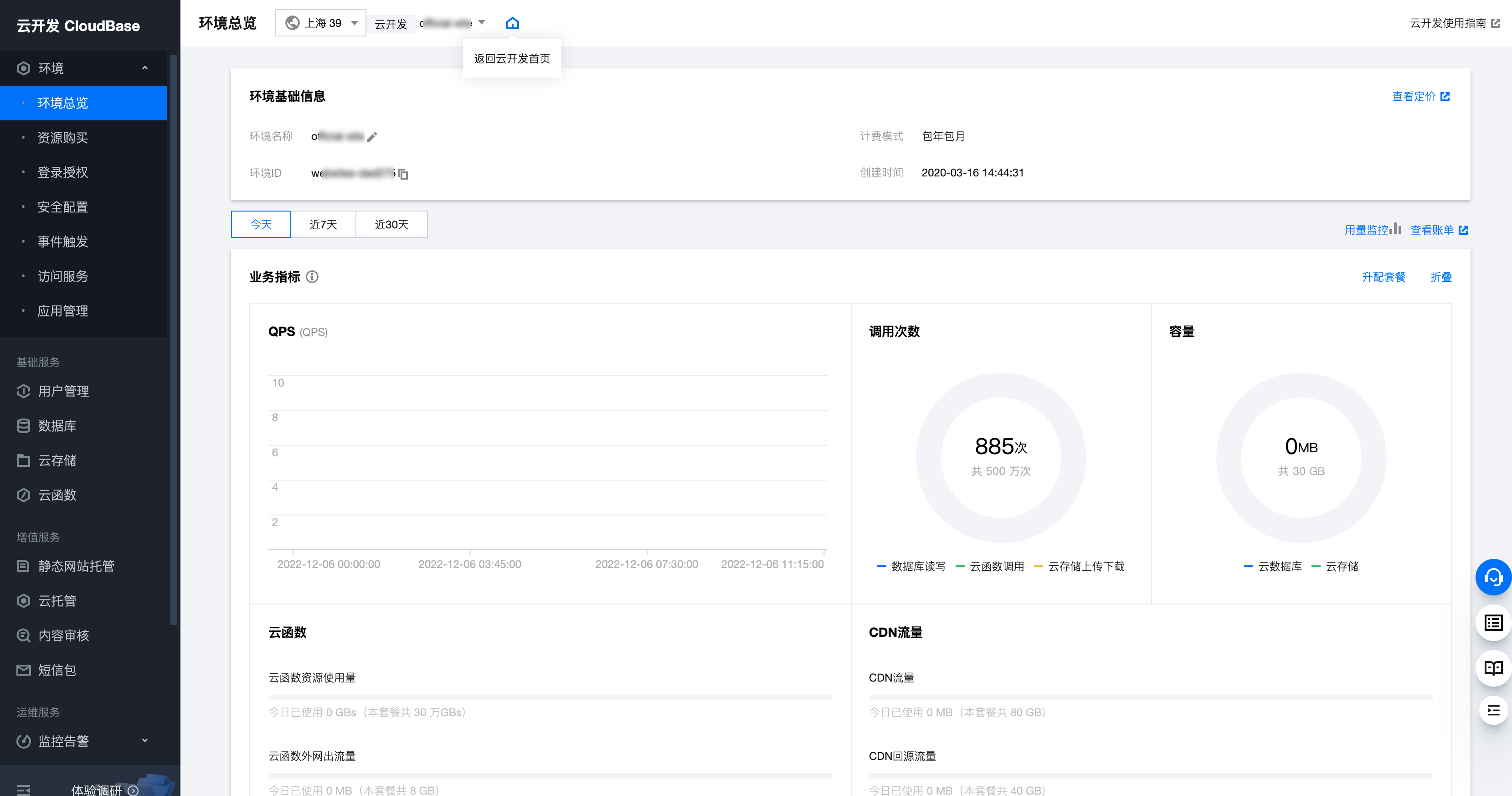Click the bar chart icon beside 用量监控
The height and width of the screenshot is (796, 1512).
(1396, 228)
